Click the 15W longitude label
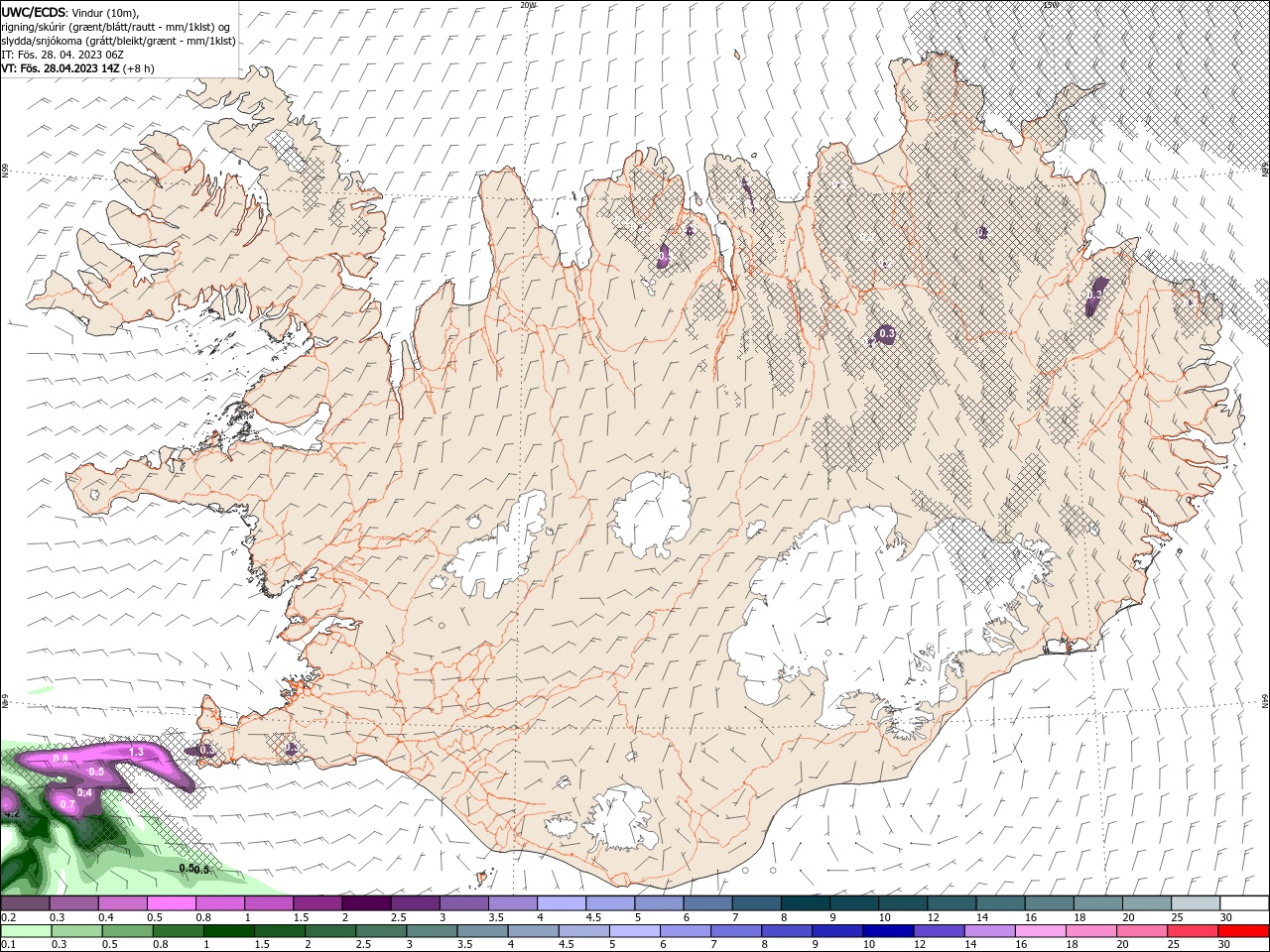Screen dimensions: 1270x952 (x=1051, y=5)
